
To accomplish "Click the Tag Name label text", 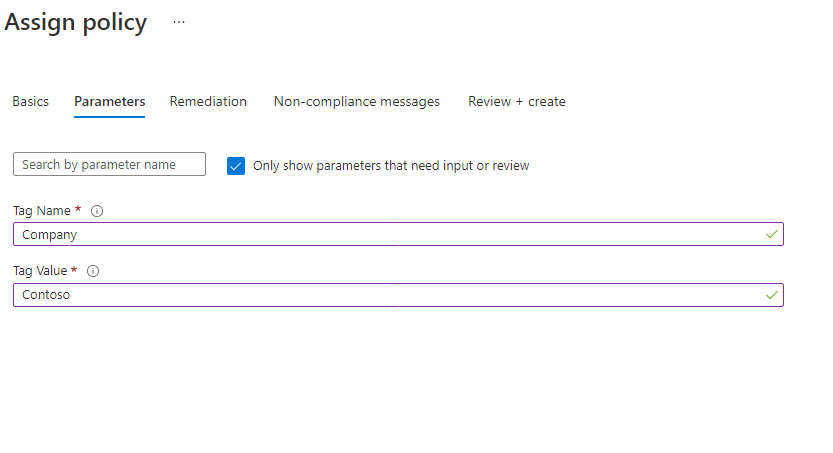I will (x=41, y=211).
